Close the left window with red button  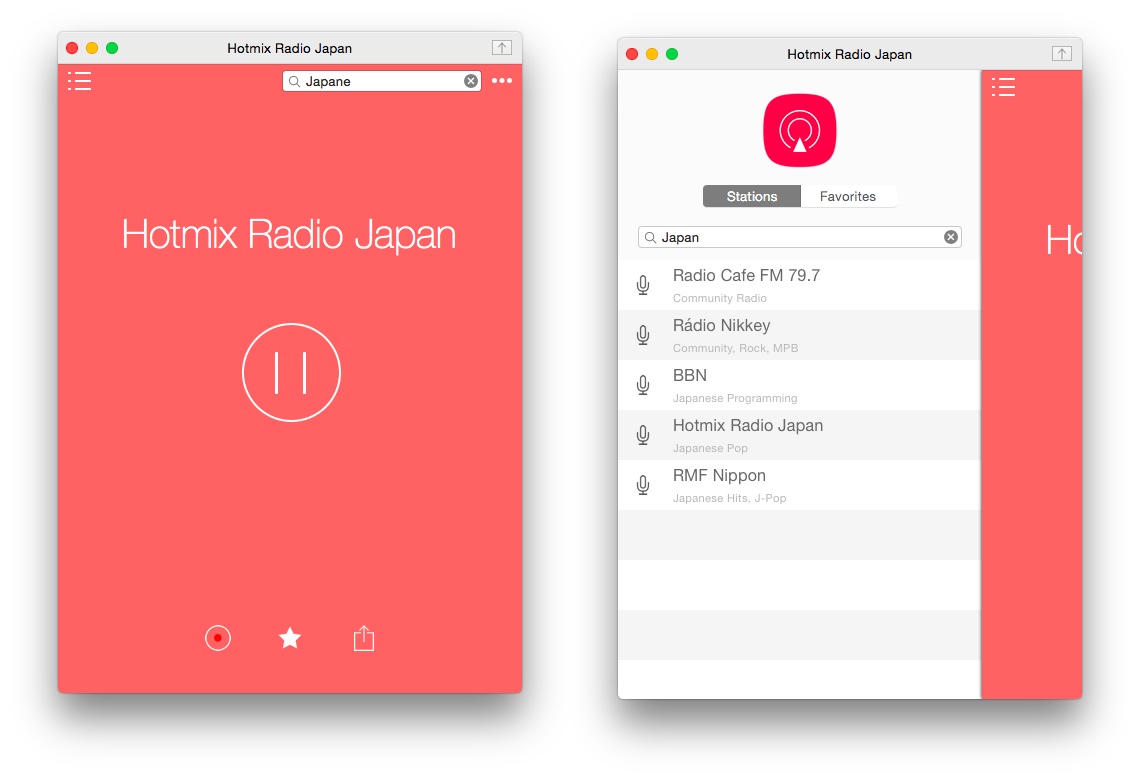[72, 48]
